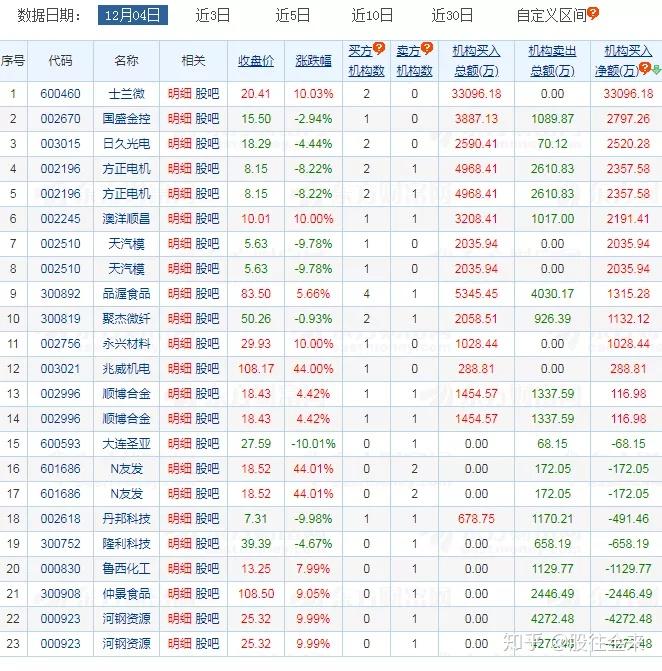662x671 pixels.
Task: Click stock name 兆威机电
Action: 126,369
